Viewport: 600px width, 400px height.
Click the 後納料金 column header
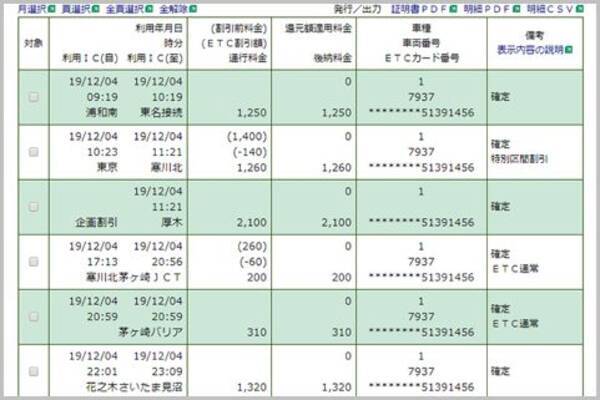tap(333, 58)
